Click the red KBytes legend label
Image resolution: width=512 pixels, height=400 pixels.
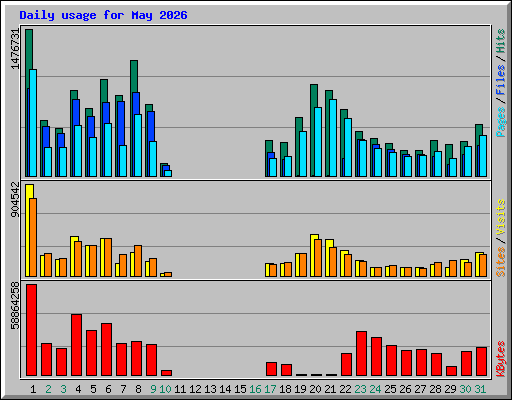click(500, 359)
